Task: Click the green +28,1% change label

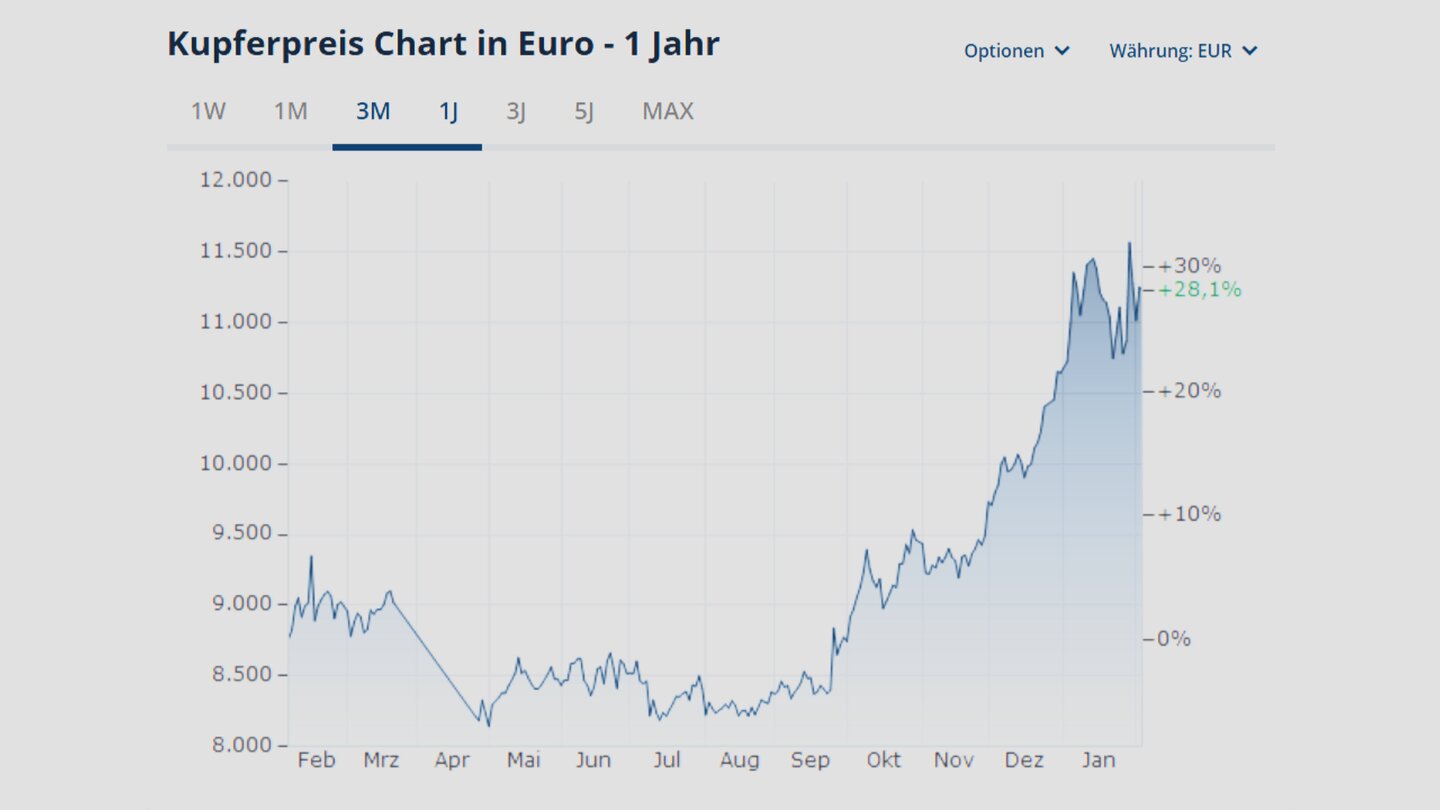Action: pyautogui.click(x=1200, y=290)
